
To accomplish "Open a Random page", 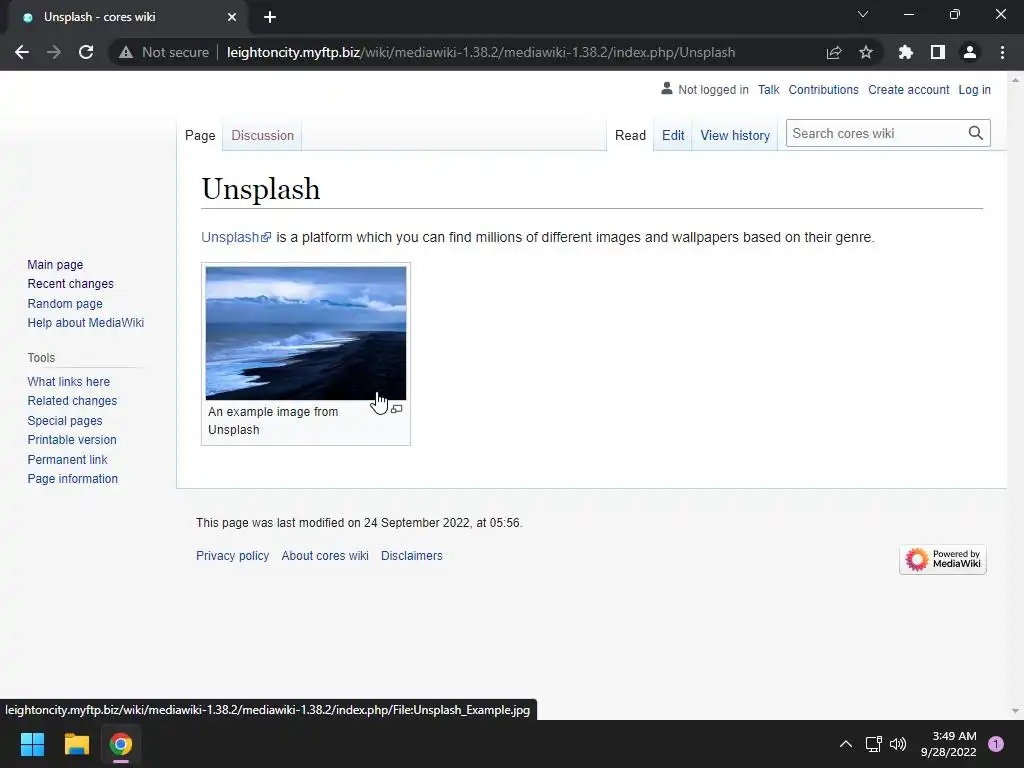I will tap(65, 303).
